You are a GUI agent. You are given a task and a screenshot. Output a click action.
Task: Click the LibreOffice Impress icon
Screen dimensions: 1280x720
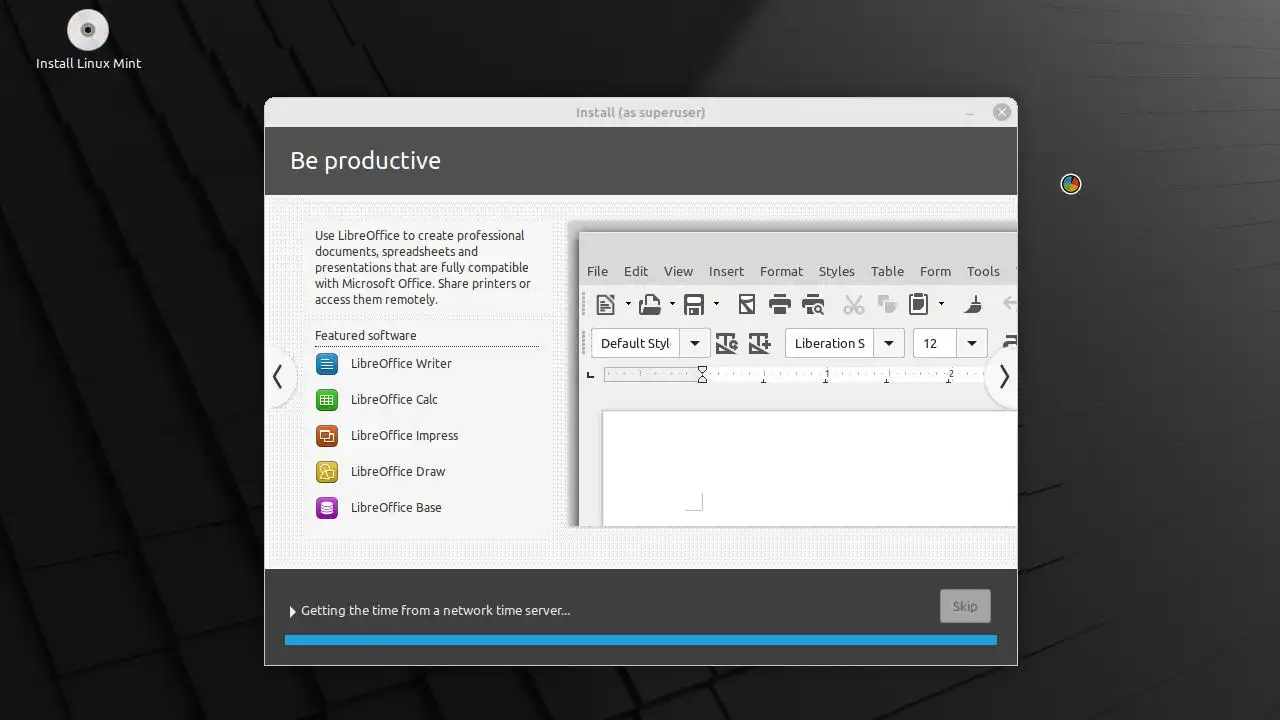point(327,436)
